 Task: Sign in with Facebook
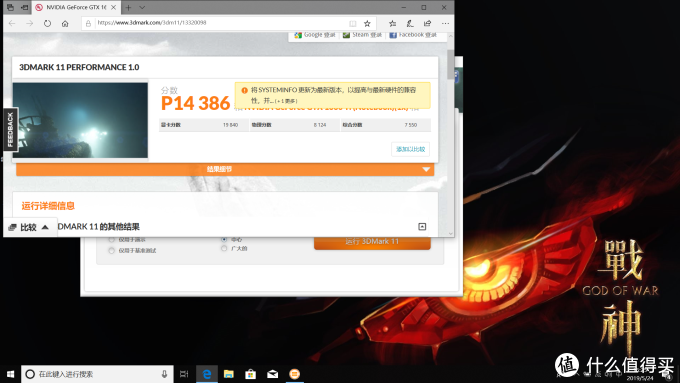click(x=413, y=35)
